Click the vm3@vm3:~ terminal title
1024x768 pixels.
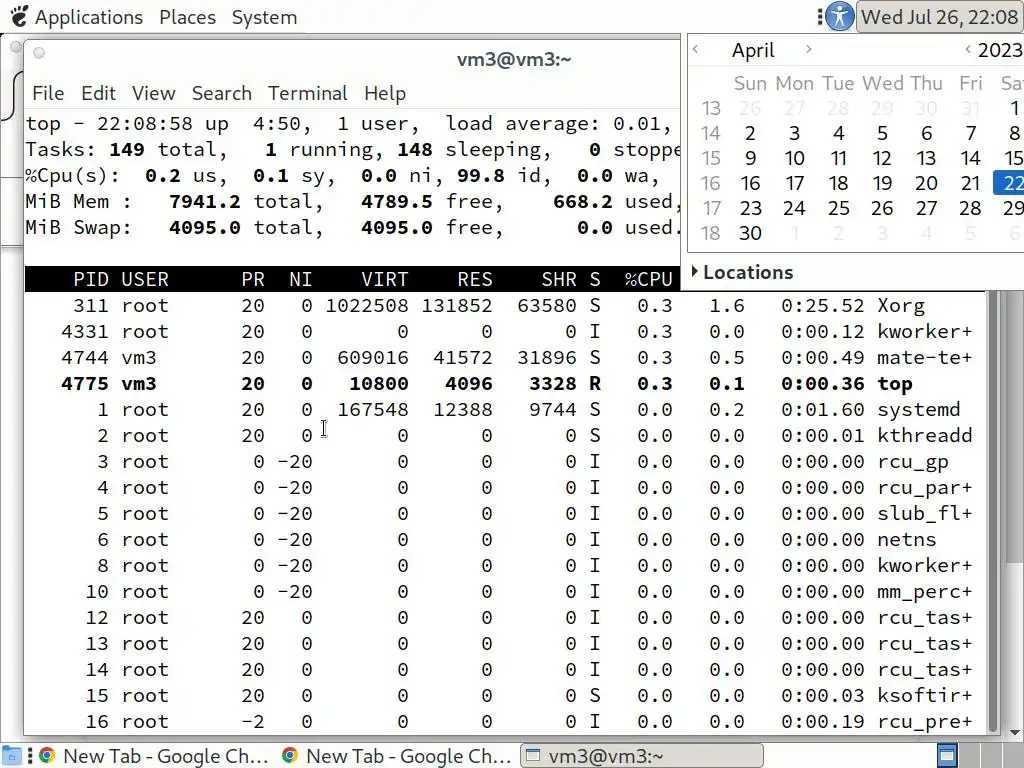(x=514, y=59)
